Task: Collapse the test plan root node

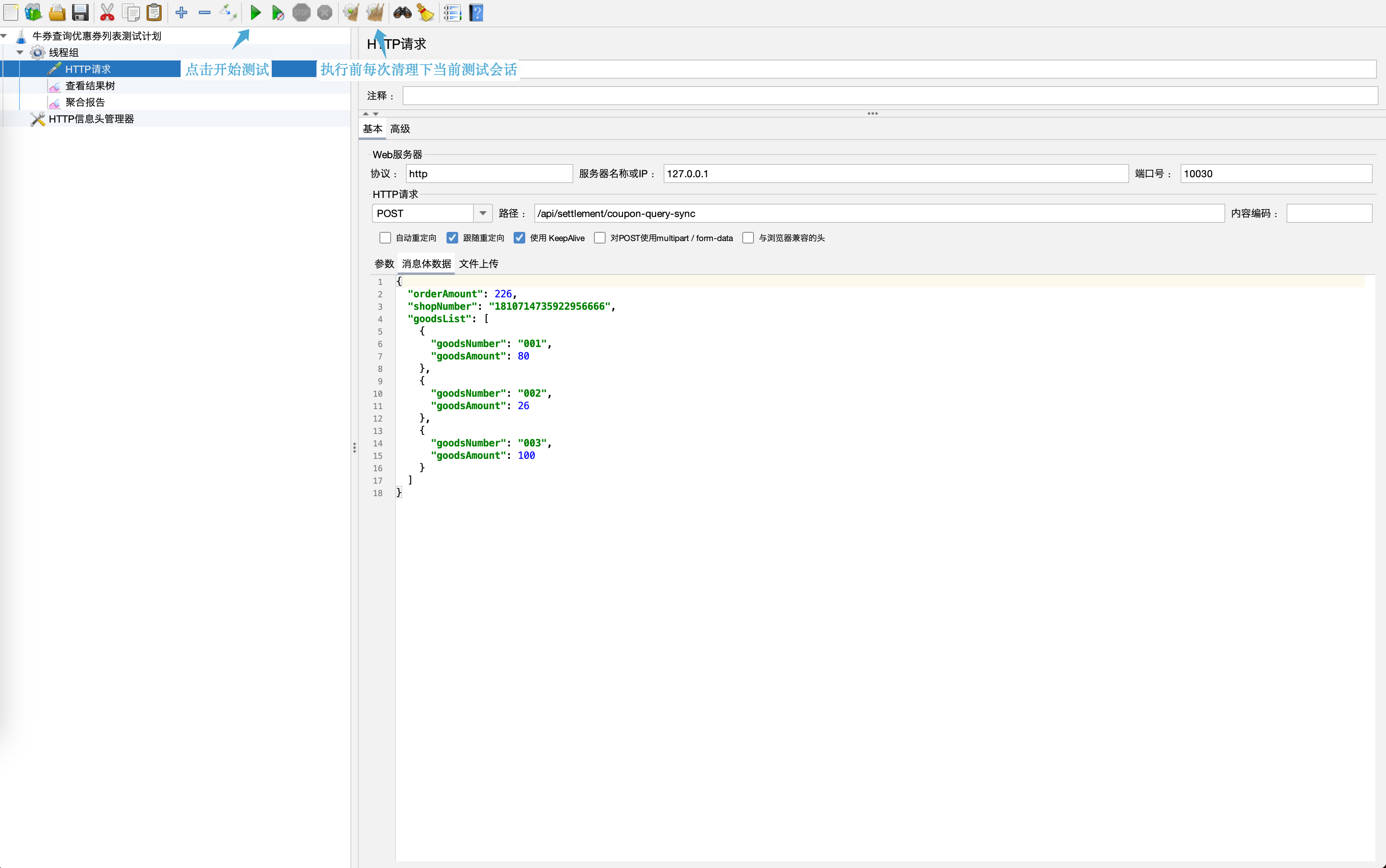Action: coord(4,36)
